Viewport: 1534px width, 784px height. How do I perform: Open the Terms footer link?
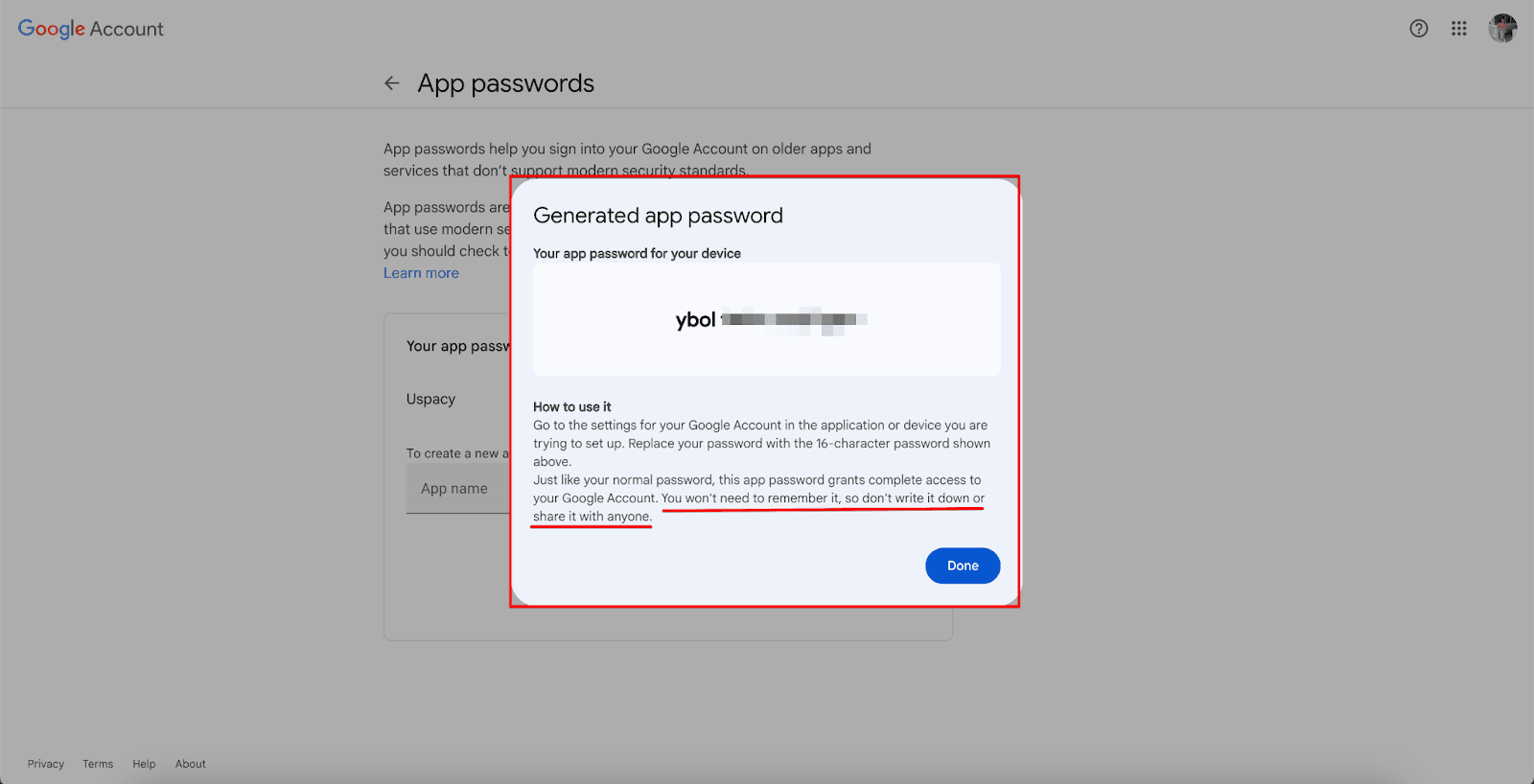click(98, 764)
